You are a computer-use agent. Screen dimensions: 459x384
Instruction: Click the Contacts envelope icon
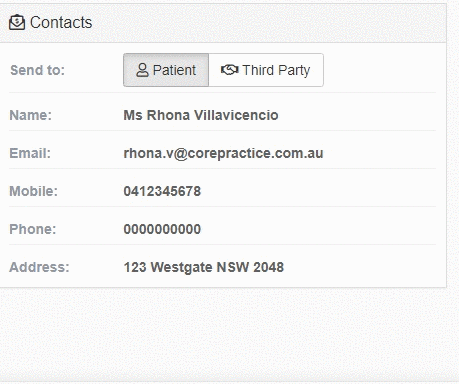(x=17, y=22)
